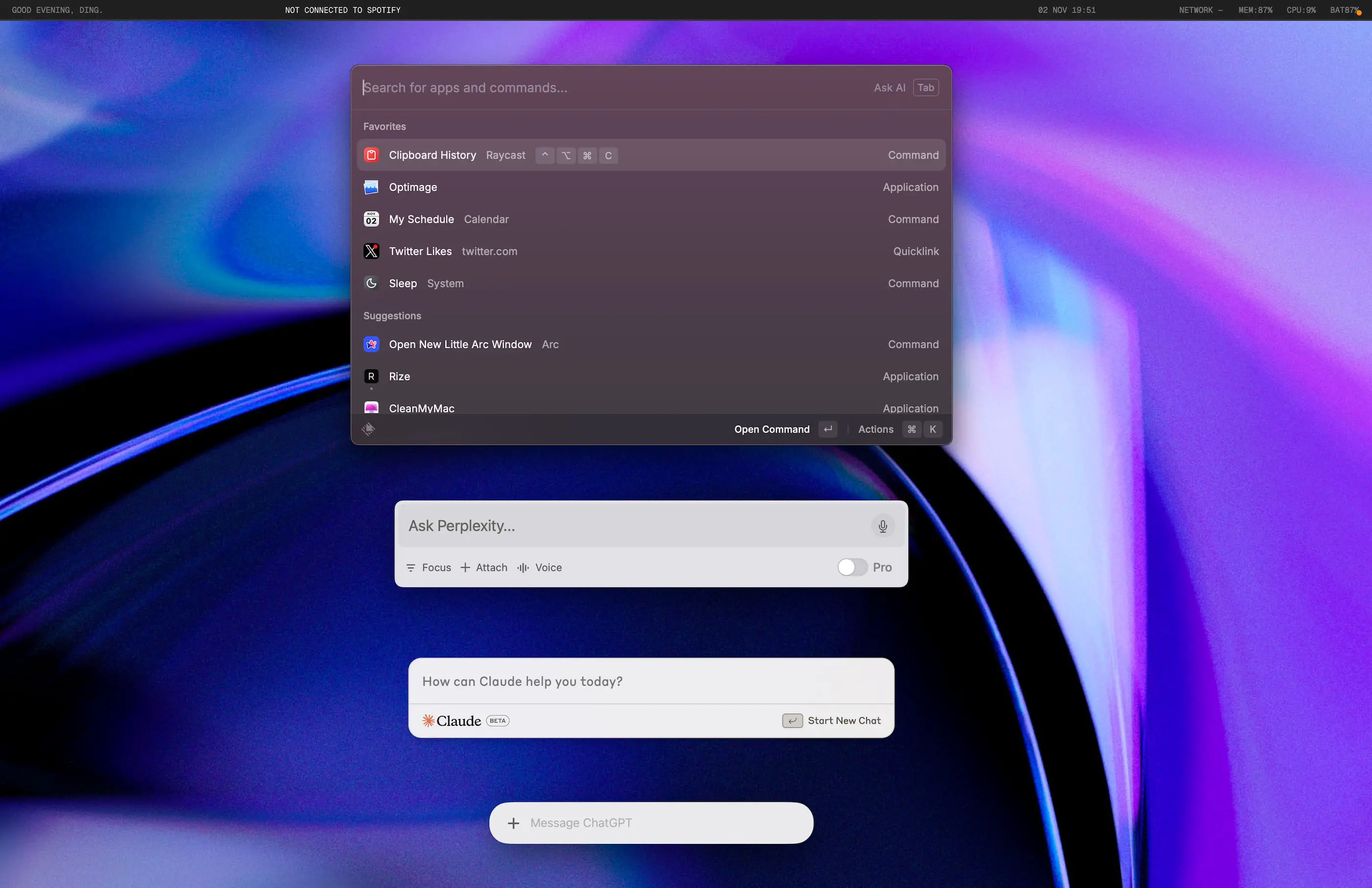
Task: Click the Not Connected to Spotify status
Action: pyautogui.click(x=343, y=10)
